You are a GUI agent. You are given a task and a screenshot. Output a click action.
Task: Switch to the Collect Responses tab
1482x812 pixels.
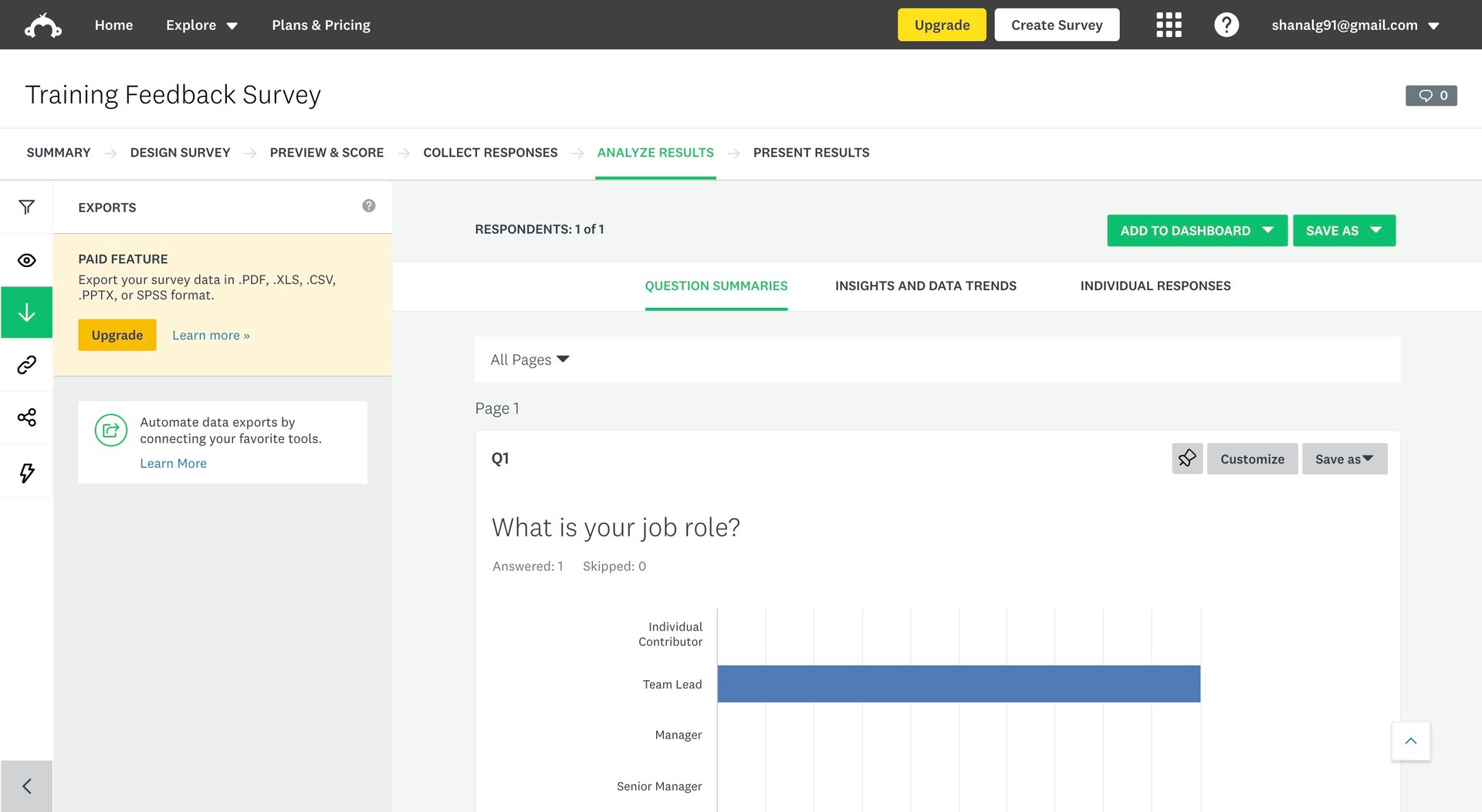coord(490,153)
